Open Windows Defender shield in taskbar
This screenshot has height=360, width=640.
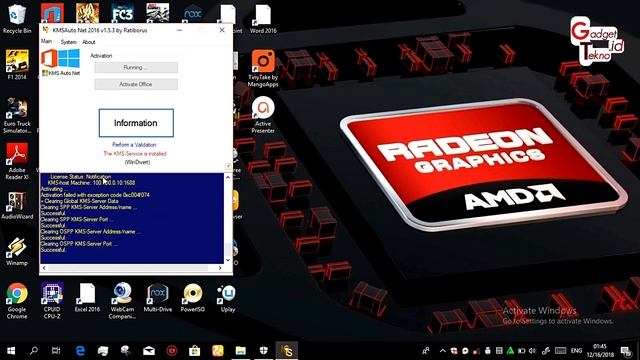point(263,351)
